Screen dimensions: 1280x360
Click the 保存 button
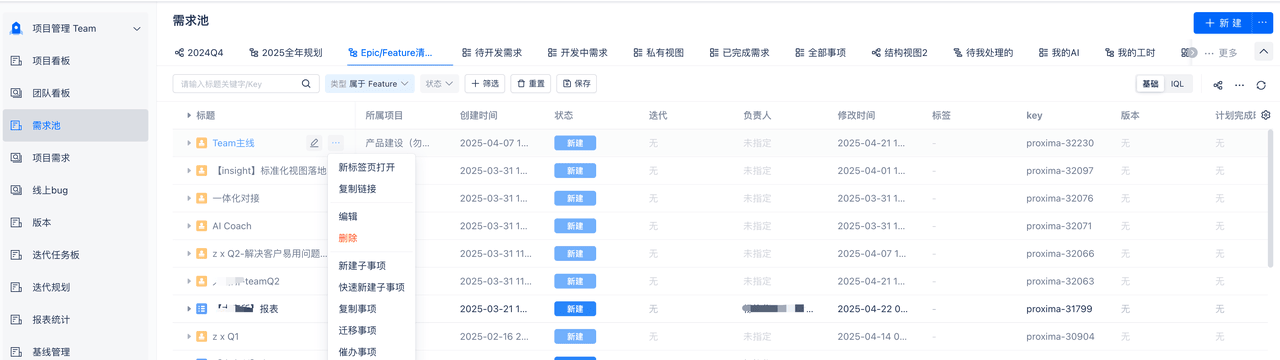click(575, 84)
